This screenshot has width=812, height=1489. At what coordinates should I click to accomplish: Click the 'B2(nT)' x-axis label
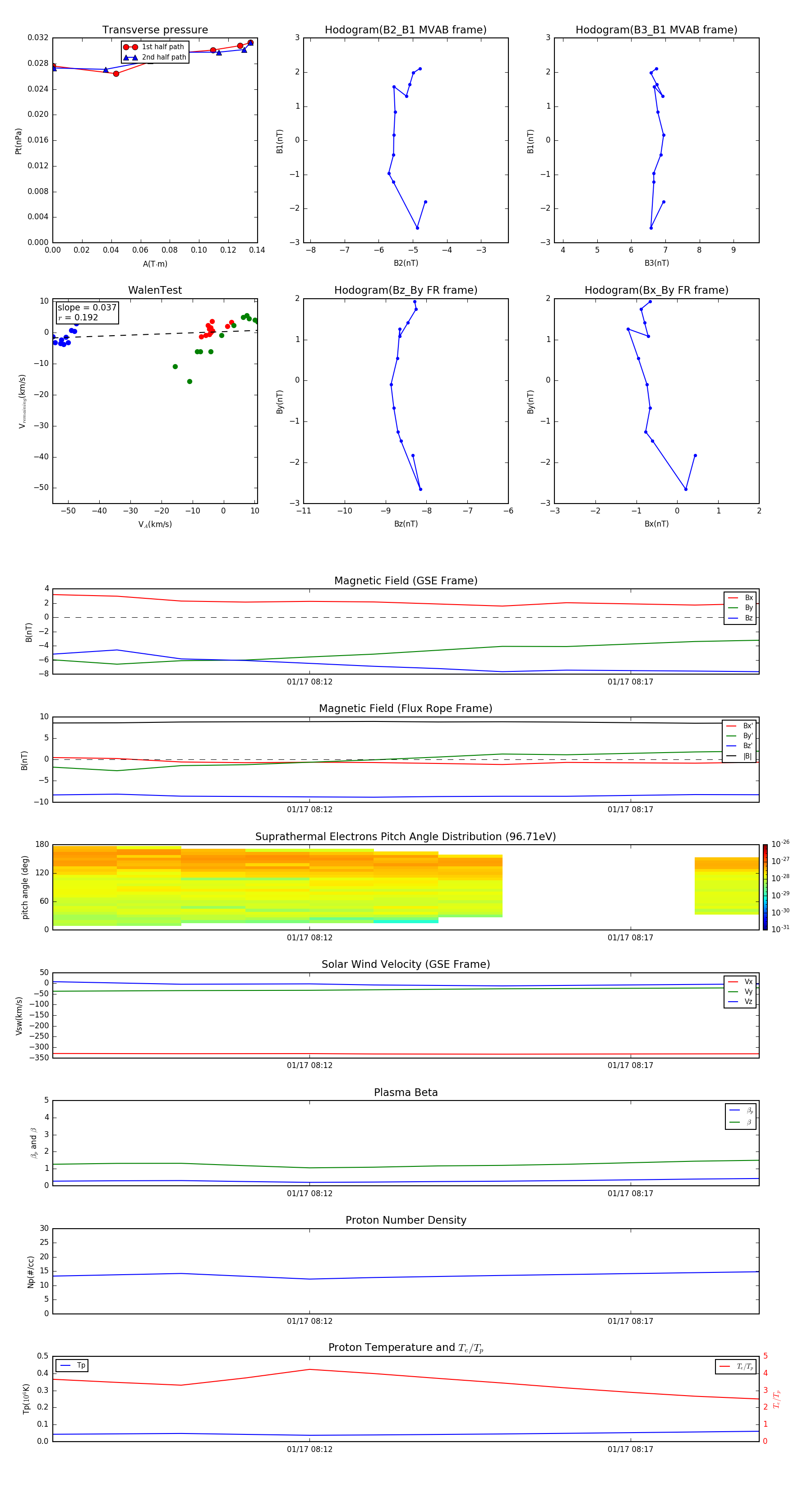[x=406, y=263]
